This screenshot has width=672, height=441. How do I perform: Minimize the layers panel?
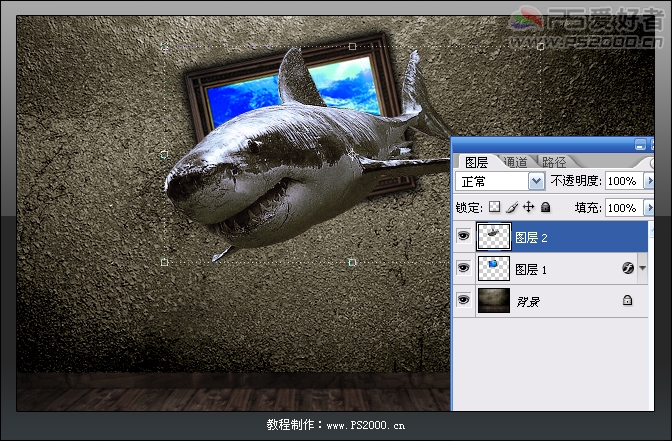[640, 145]
